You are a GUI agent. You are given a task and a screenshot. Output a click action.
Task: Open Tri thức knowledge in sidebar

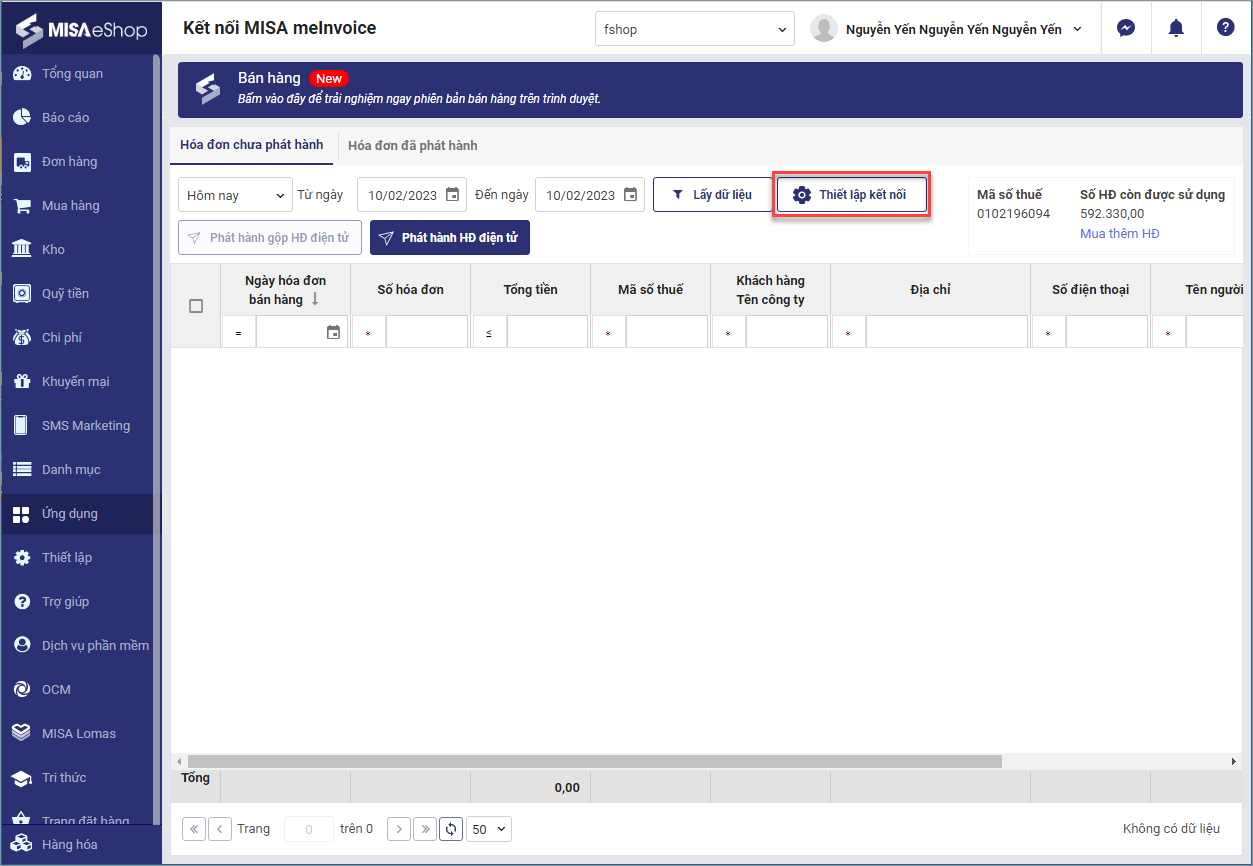76,778
